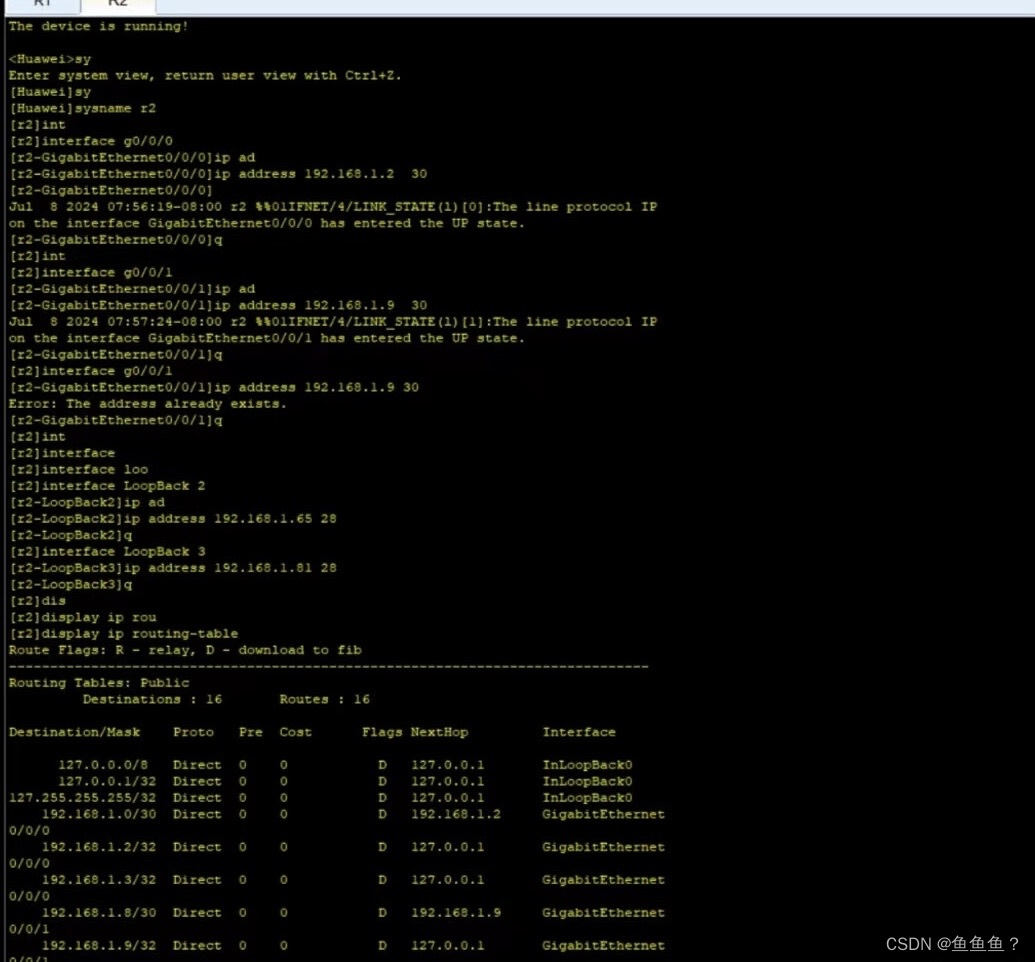
Task: Click the 'Proto' column header
Action: coord(193,732)
